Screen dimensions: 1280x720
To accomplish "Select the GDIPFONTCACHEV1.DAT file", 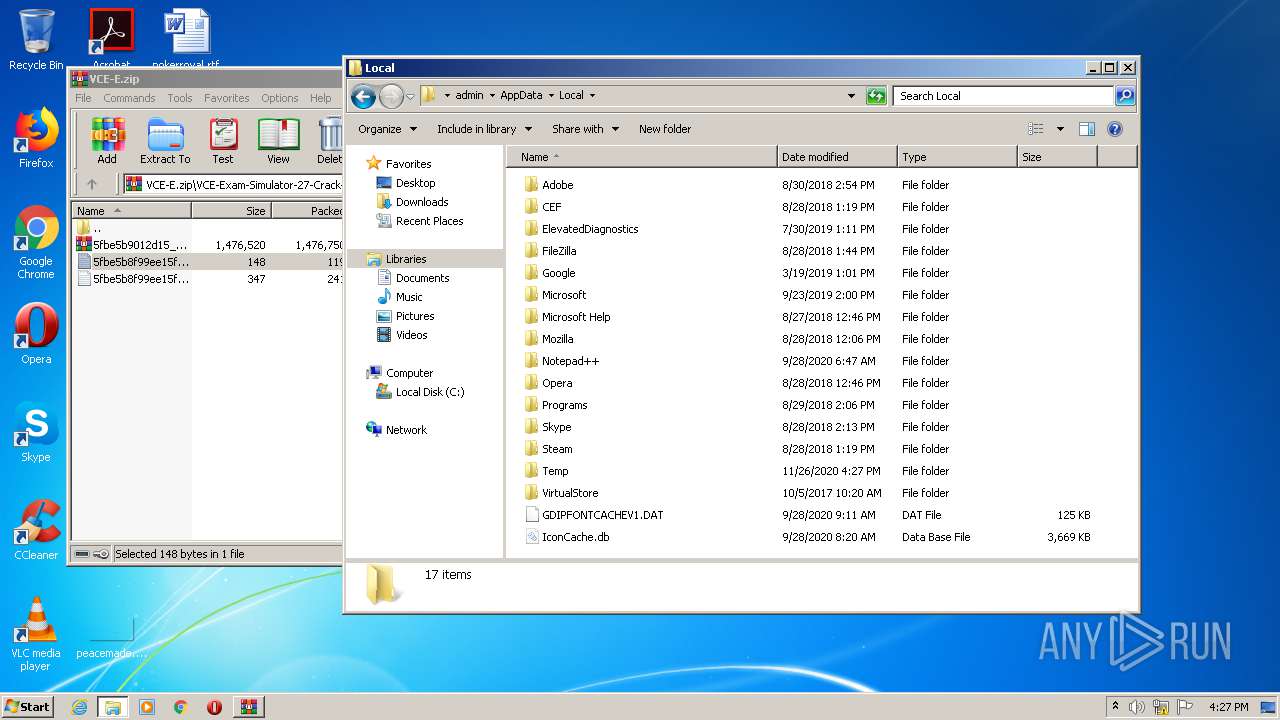I will [602, 515].
